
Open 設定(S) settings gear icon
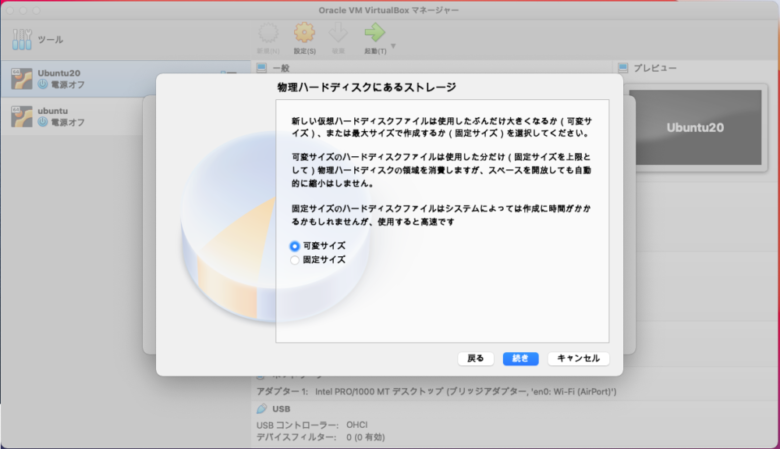click(304, 32)
